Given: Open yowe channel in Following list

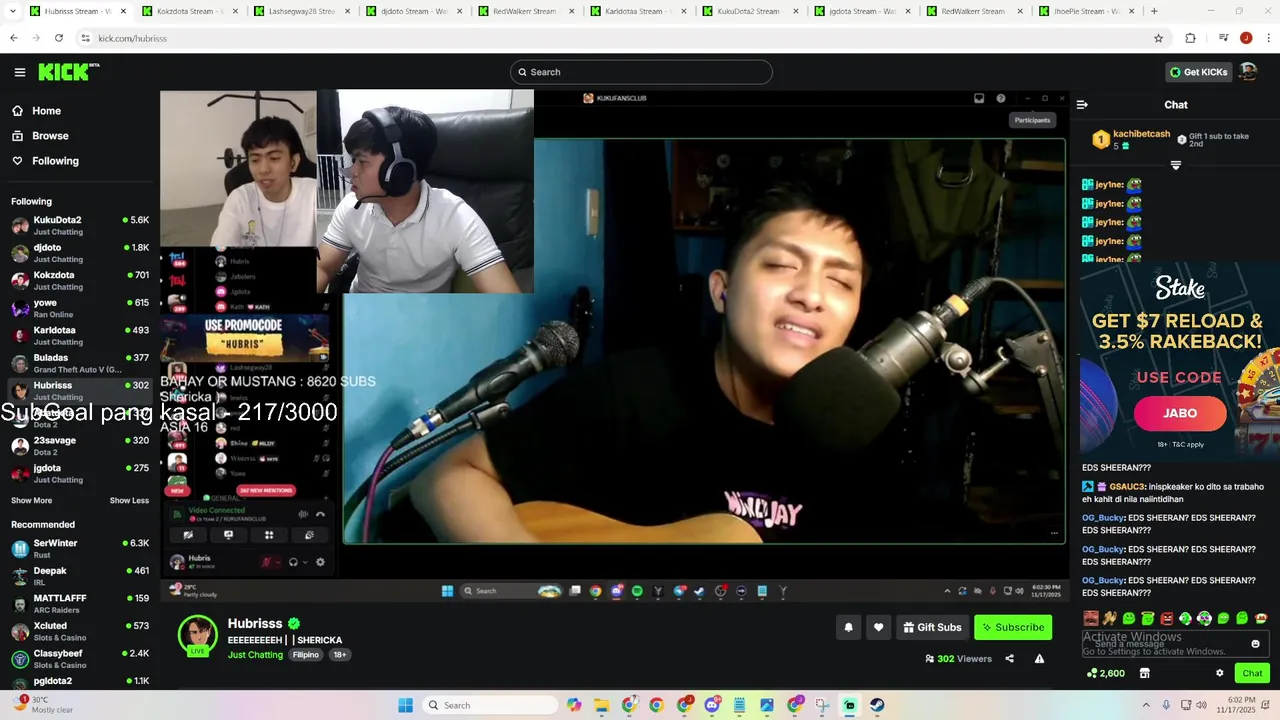Looking at the screenshot, I should pos(80,308).
